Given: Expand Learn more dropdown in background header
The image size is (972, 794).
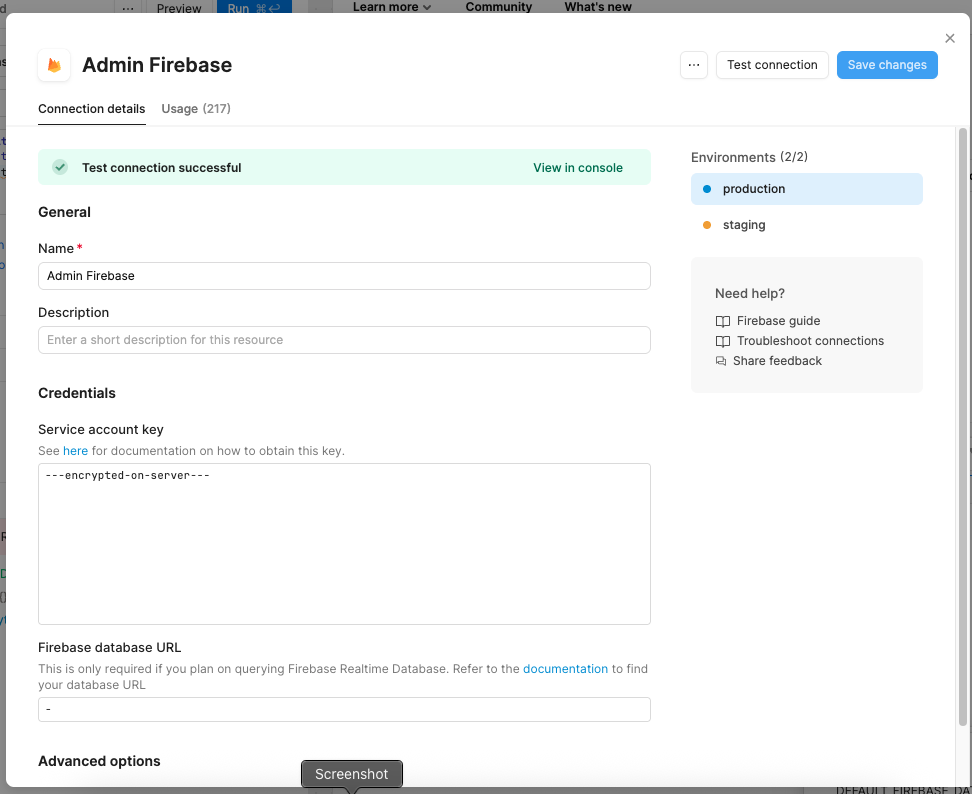Looking at the screenshot, I should pos(392,7).
